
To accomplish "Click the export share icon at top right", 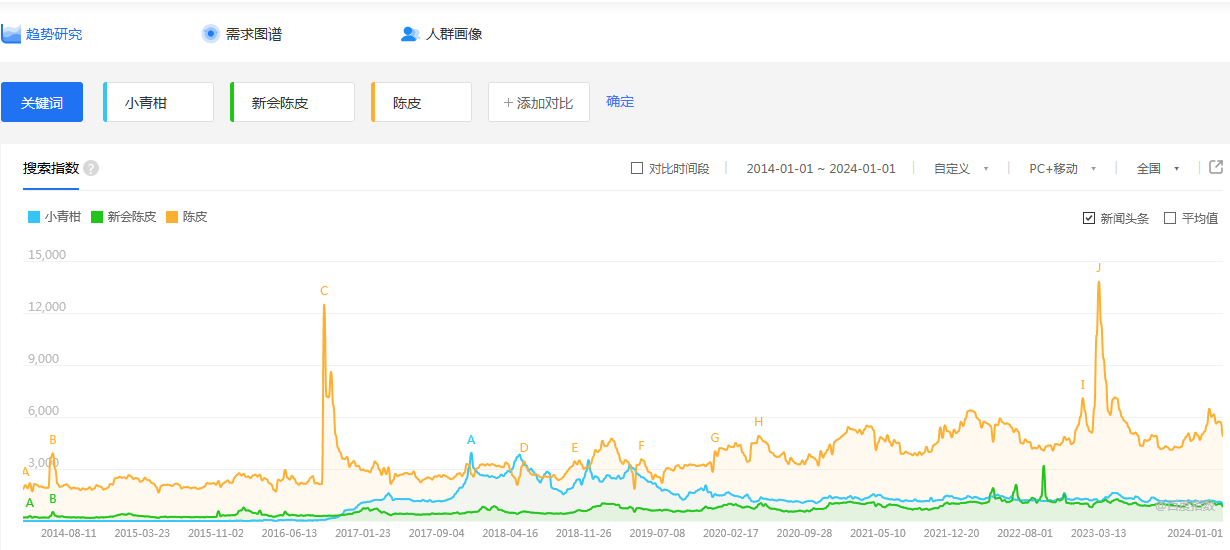I will coord(1216,167).
